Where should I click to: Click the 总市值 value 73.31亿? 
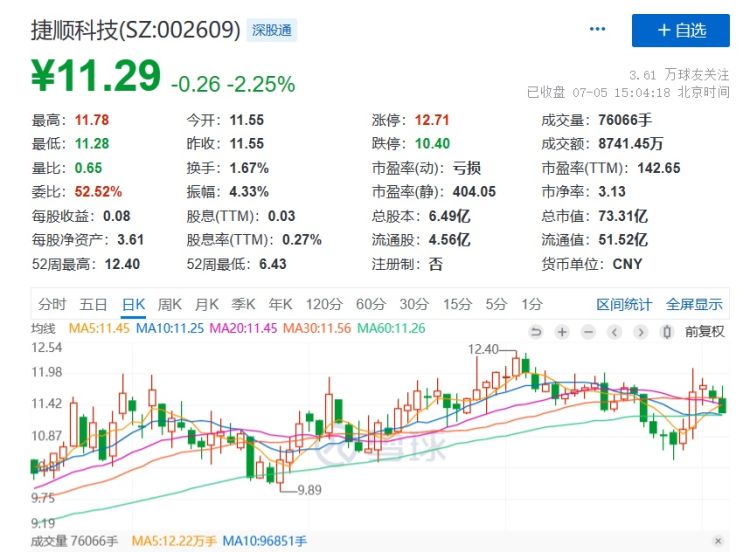[x=623, y=216]
